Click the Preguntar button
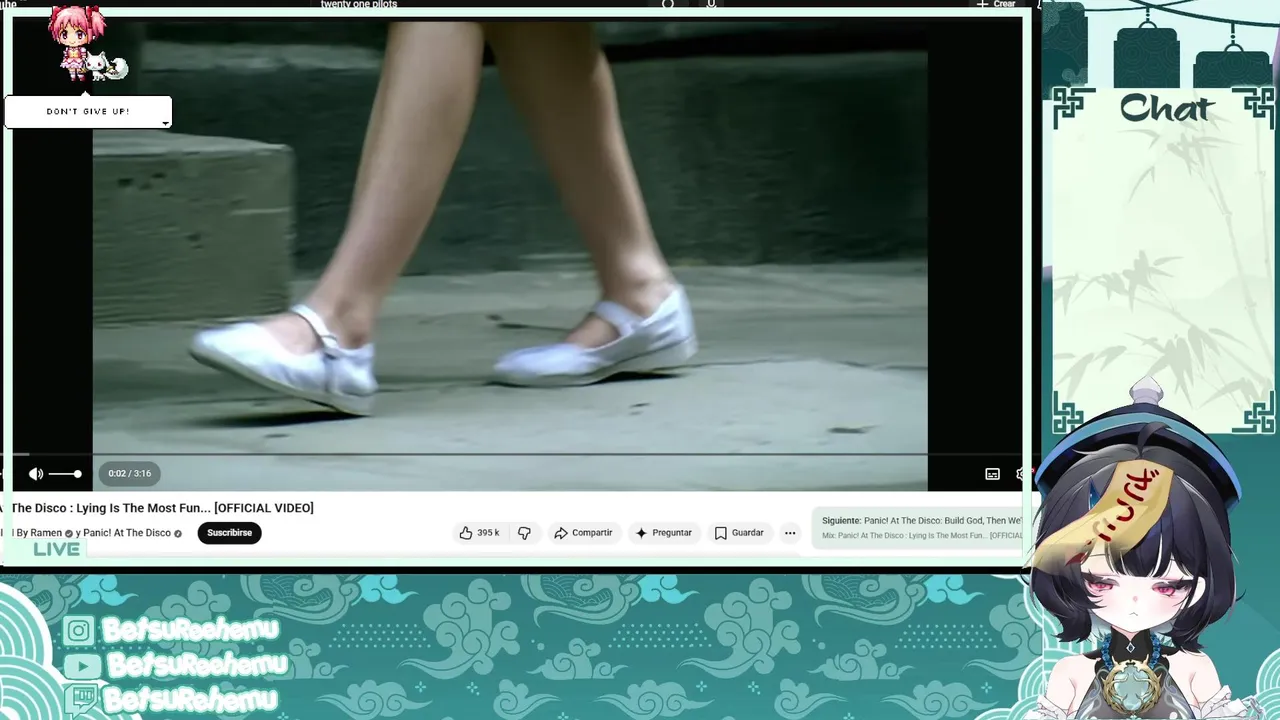This screenshot has width=1280, height=720. point(663,533)
